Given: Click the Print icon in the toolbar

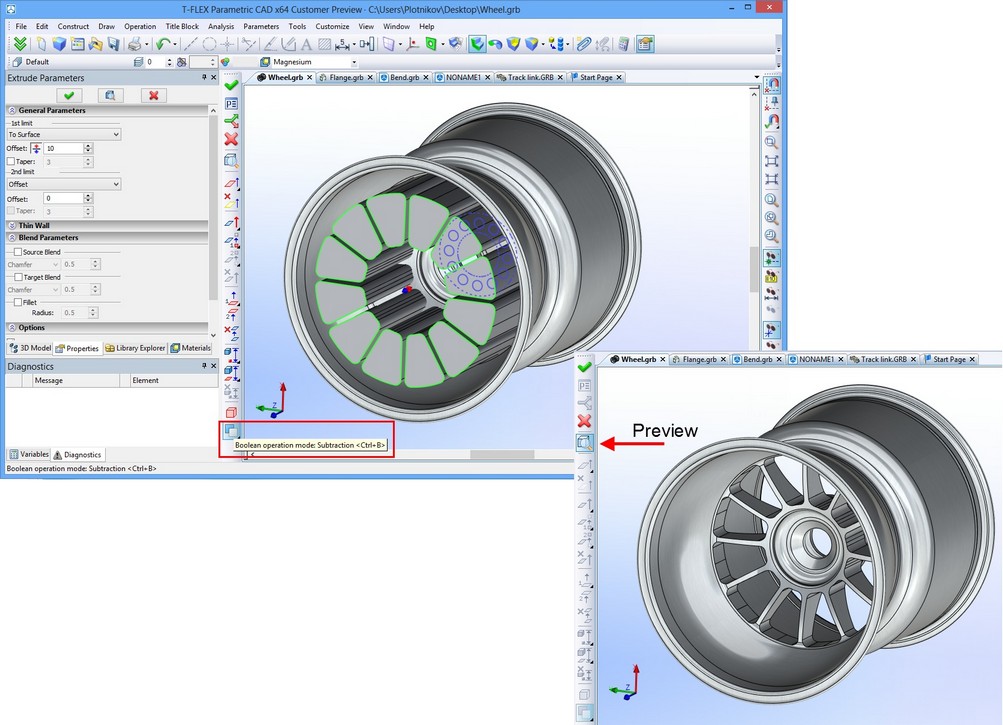Looking at the screenshot, I should tap(134, 44).
